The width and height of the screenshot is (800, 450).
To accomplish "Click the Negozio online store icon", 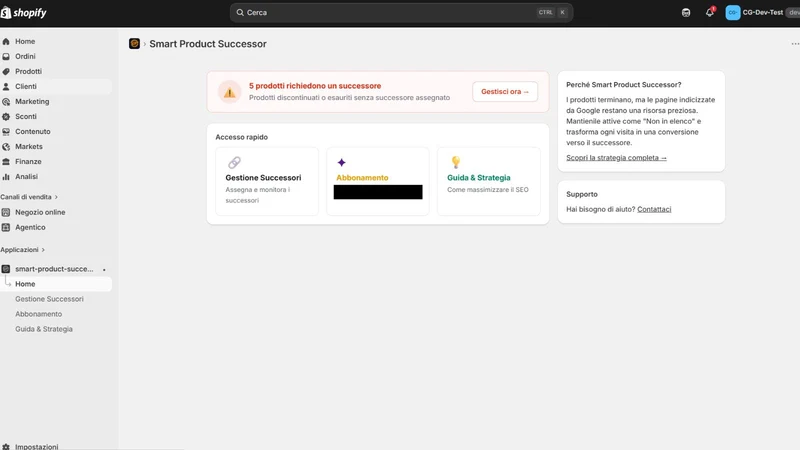I will 6,212.
